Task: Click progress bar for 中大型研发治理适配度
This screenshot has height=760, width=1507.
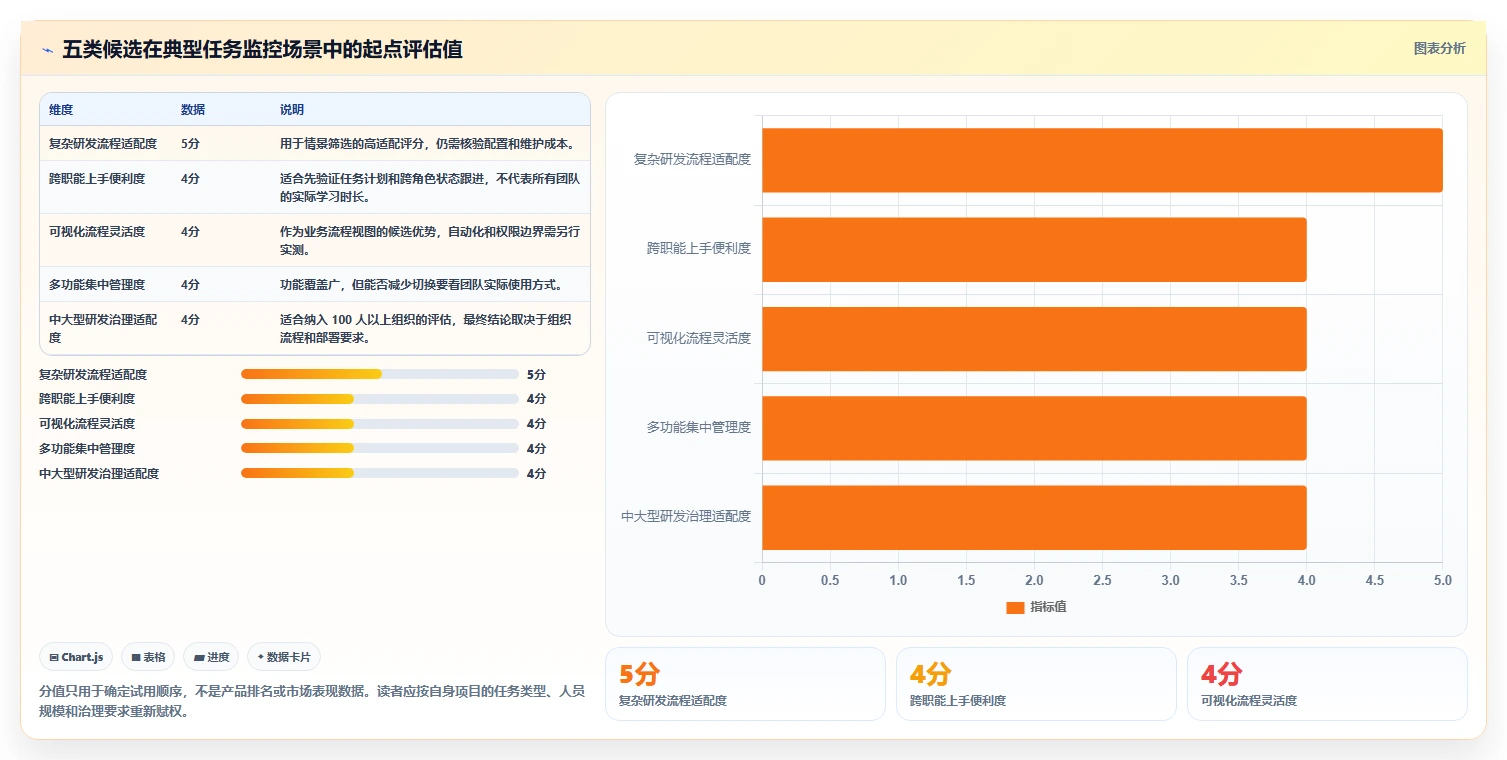Action: 380,473
